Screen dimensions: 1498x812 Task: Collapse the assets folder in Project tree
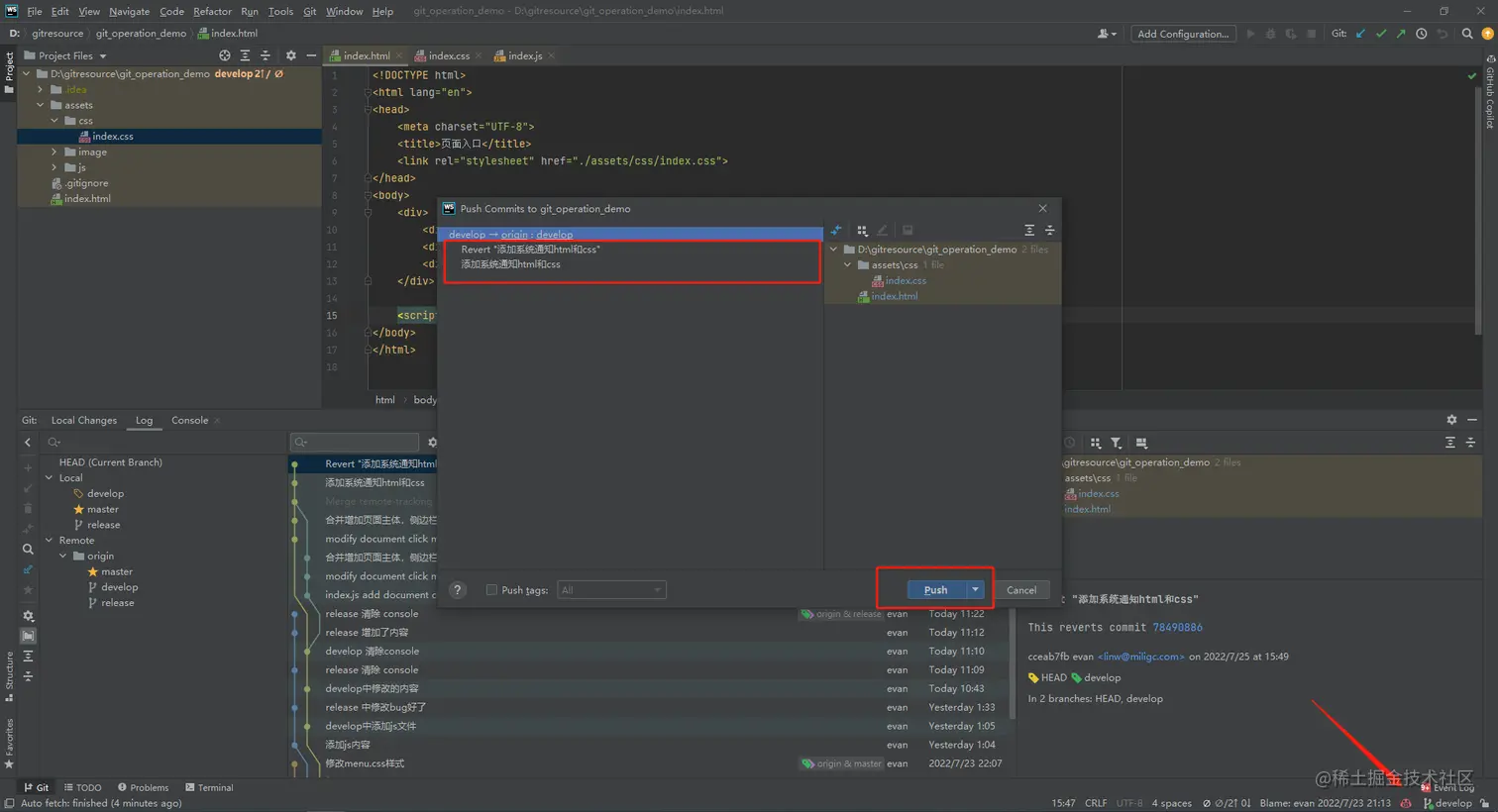tap(41, 105)
